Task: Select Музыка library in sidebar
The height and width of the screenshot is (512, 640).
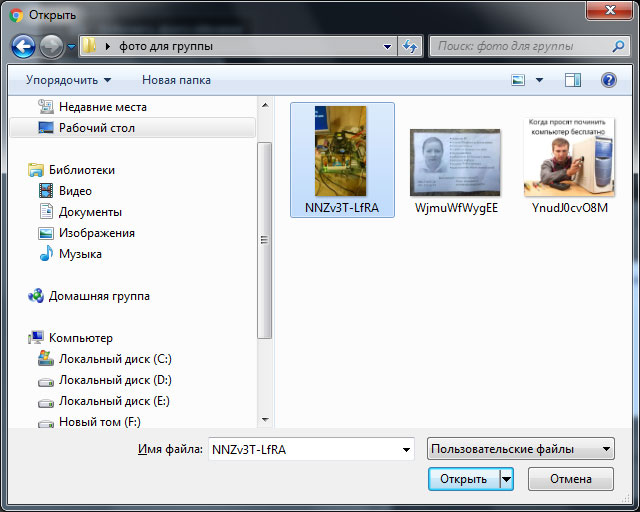Action: [x=80, y=254]
